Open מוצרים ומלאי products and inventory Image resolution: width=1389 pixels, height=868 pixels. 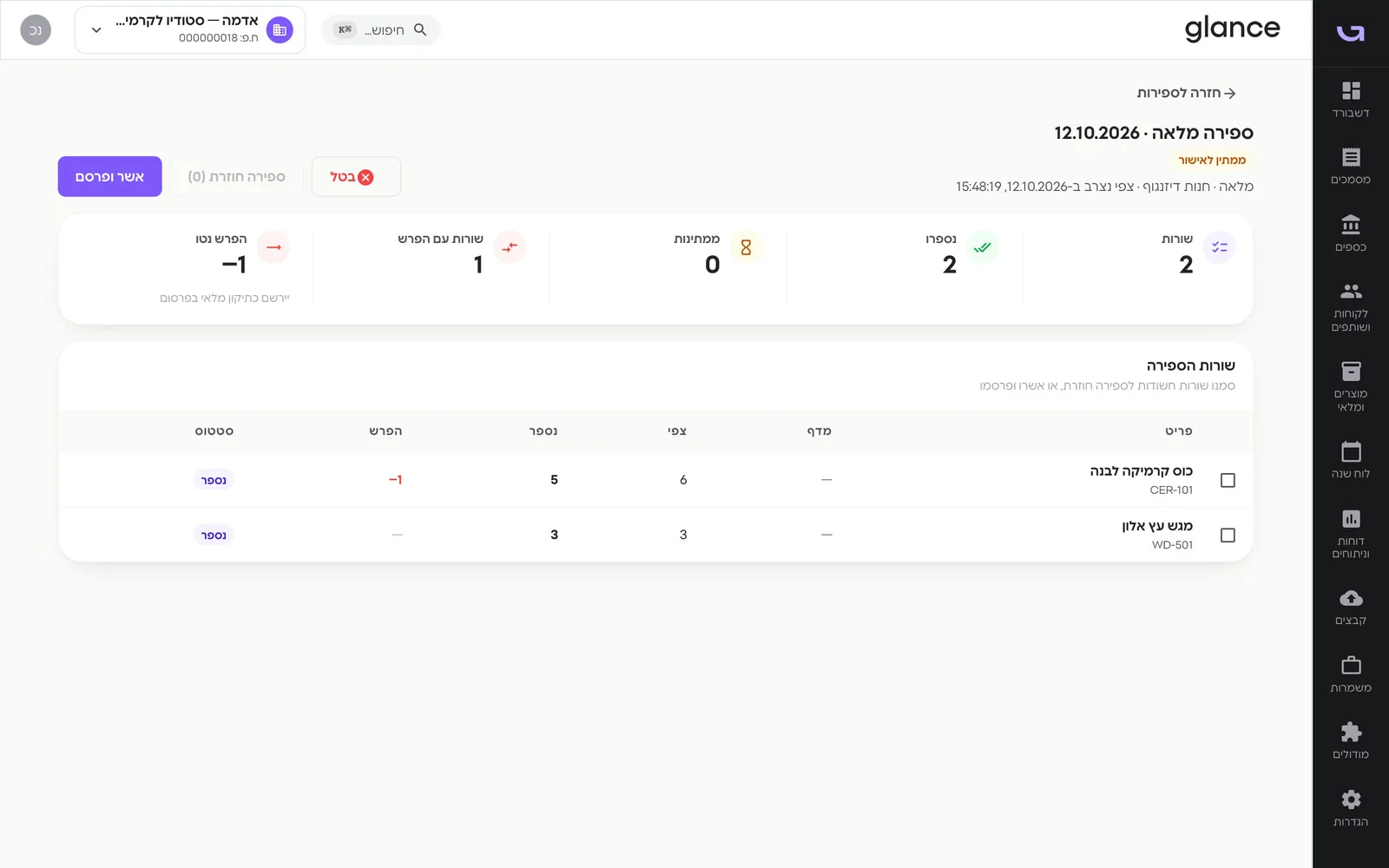pos(1351,386)
